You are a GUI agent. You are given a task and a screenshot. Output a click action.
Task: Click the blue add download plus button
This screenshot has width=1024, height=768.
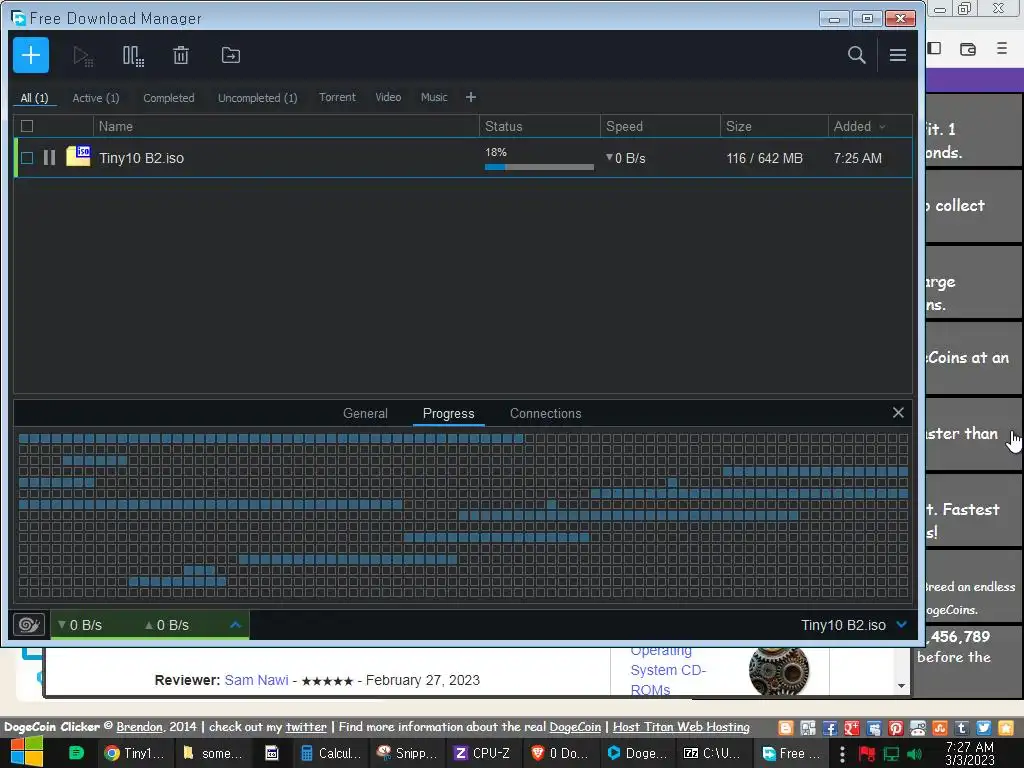31,55
